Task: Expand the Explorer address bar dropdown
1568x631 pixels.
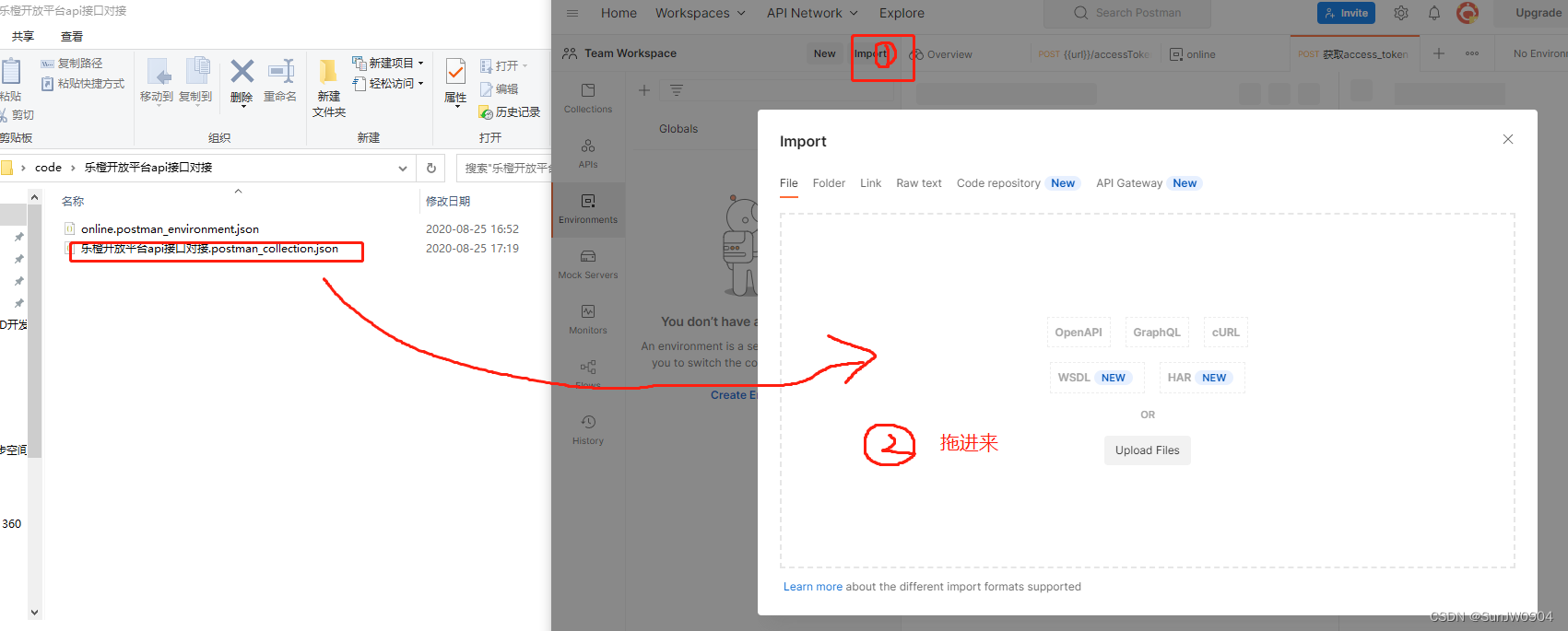Action: pyautogui.click(x=403, y=168)
